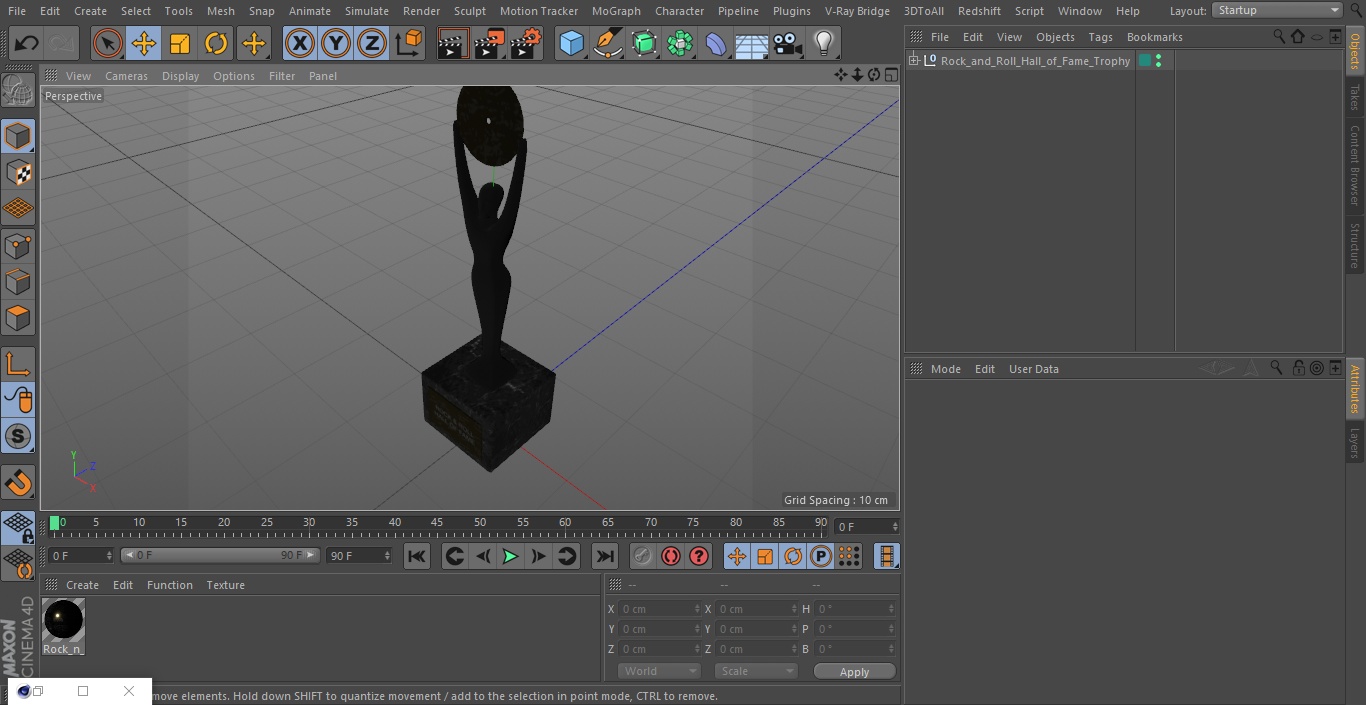The width and height of the screenshot is (1366, 705).
Task: Click frame 45 on the timeline ruler
Action: click(437, 522)
